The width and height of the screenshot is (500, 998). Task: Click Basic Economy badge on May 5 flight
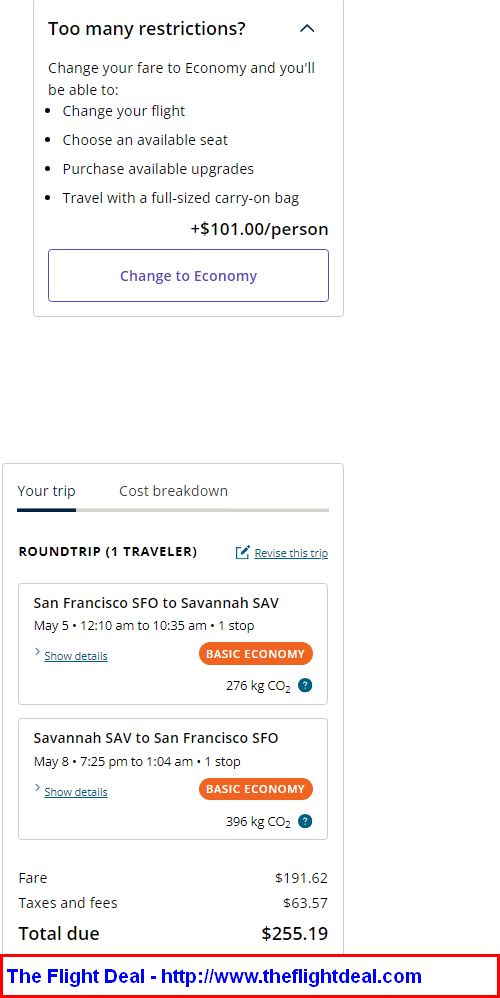[256, 654]
